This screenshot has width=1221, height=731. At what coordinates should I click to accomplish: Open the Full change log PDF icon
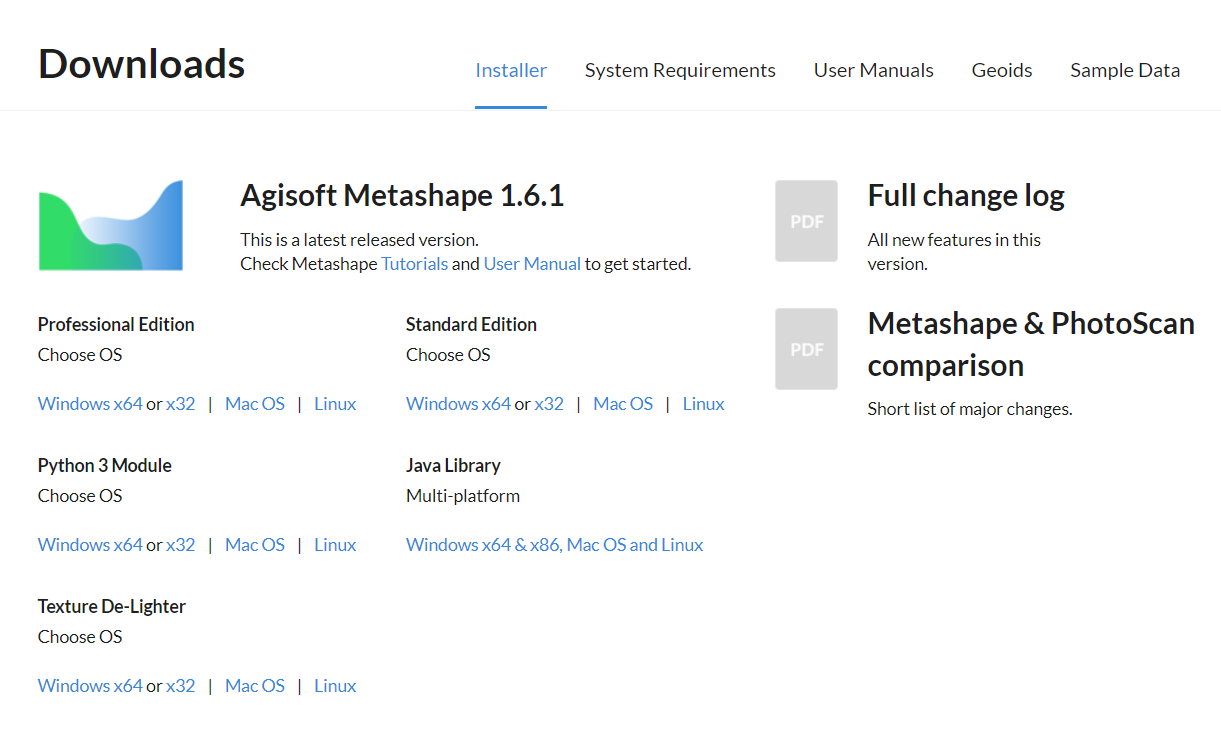(806, 221)
